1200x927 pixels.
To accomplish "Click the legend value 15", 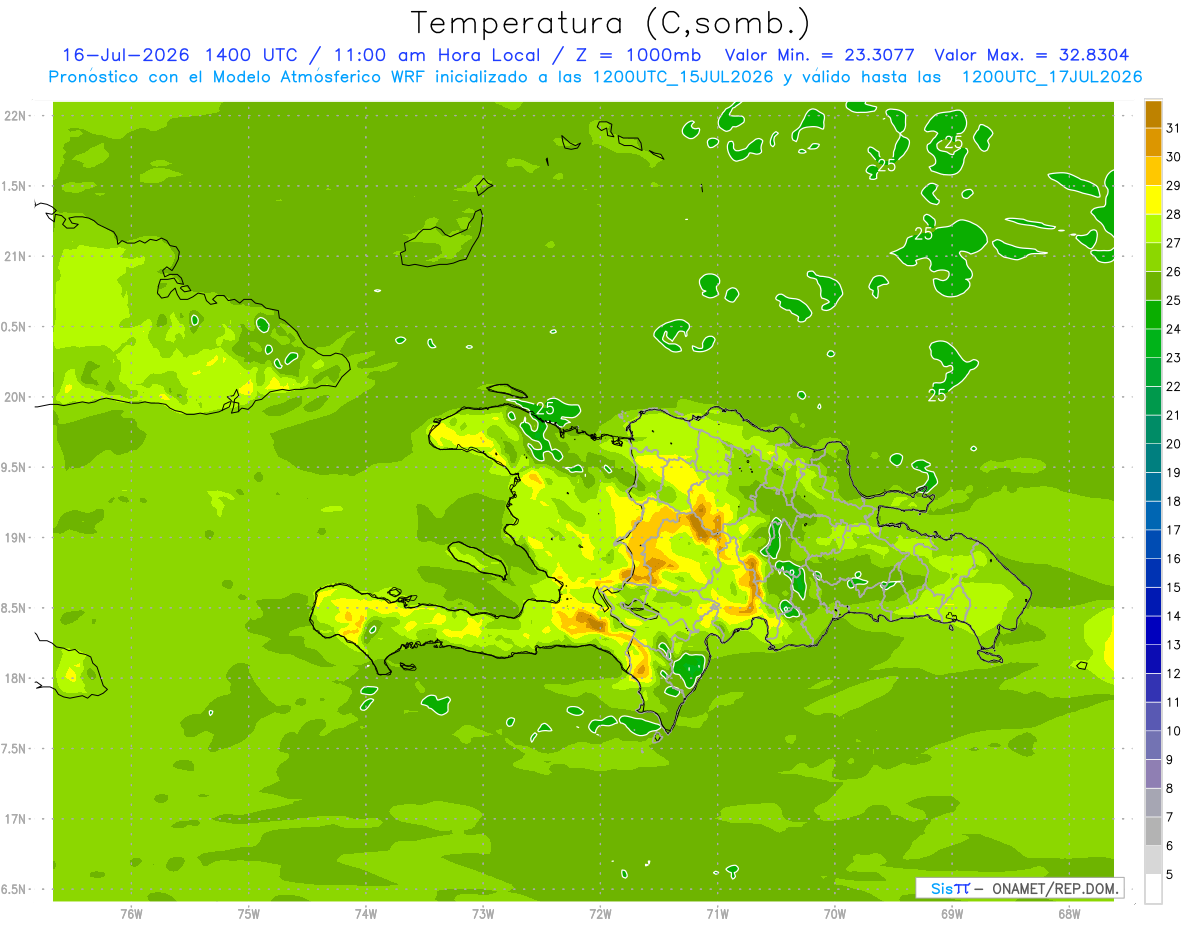I will 1174,587.
